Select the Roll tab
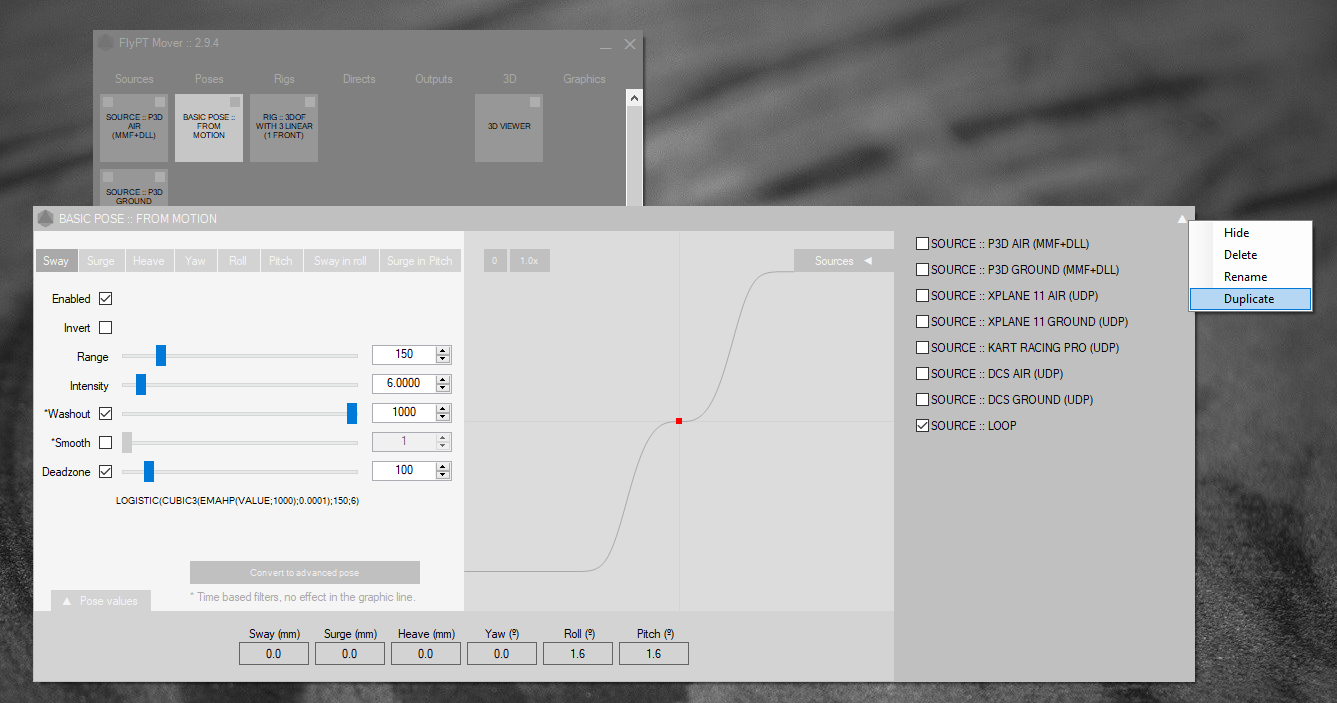 pyautogui.click(x=238, y=261)
